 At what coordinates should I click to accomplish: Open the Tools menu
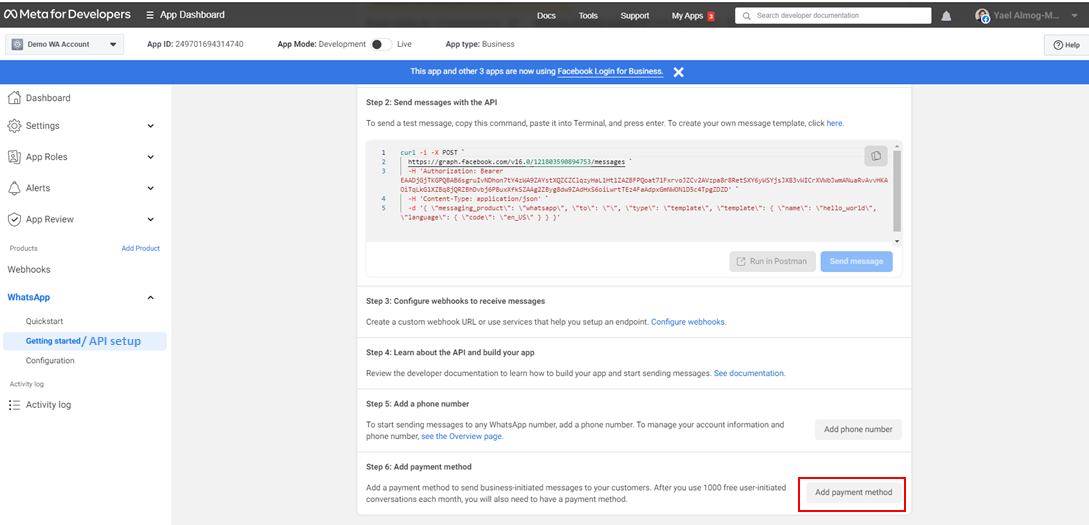(x=588, y=15)
